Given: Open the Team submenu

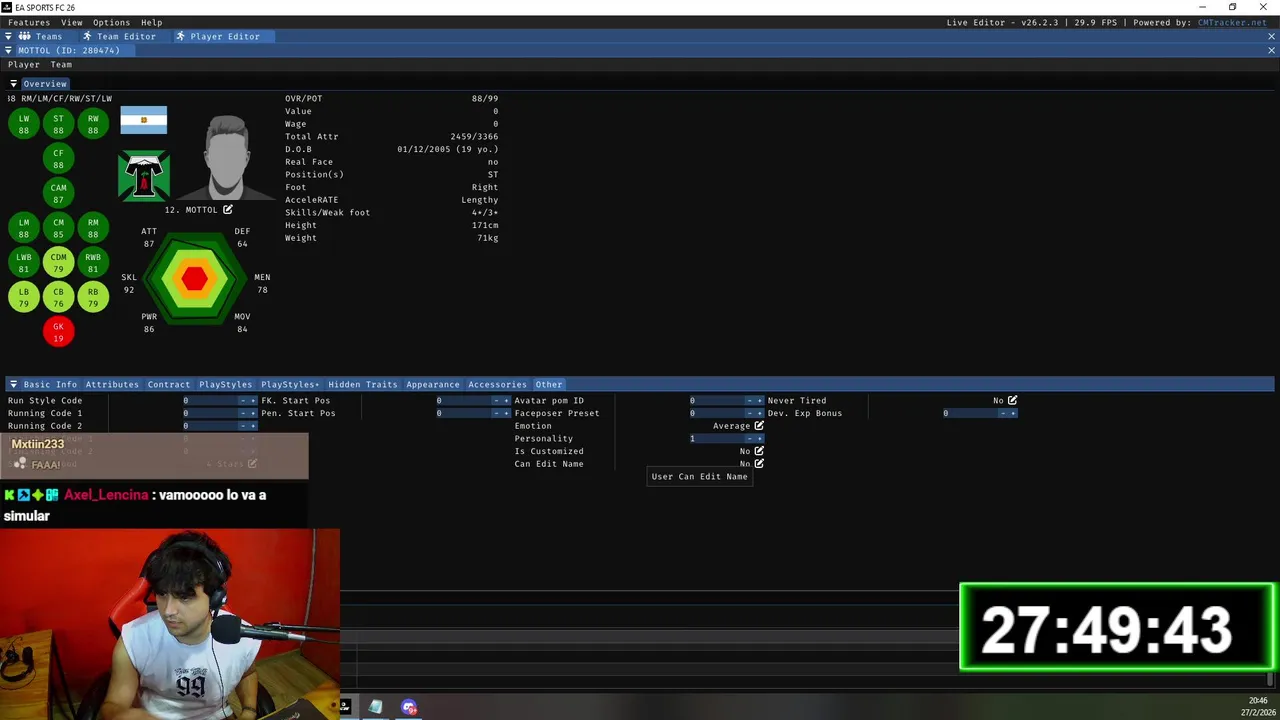Looking at the screenshot, I should [x=61, y=64].
